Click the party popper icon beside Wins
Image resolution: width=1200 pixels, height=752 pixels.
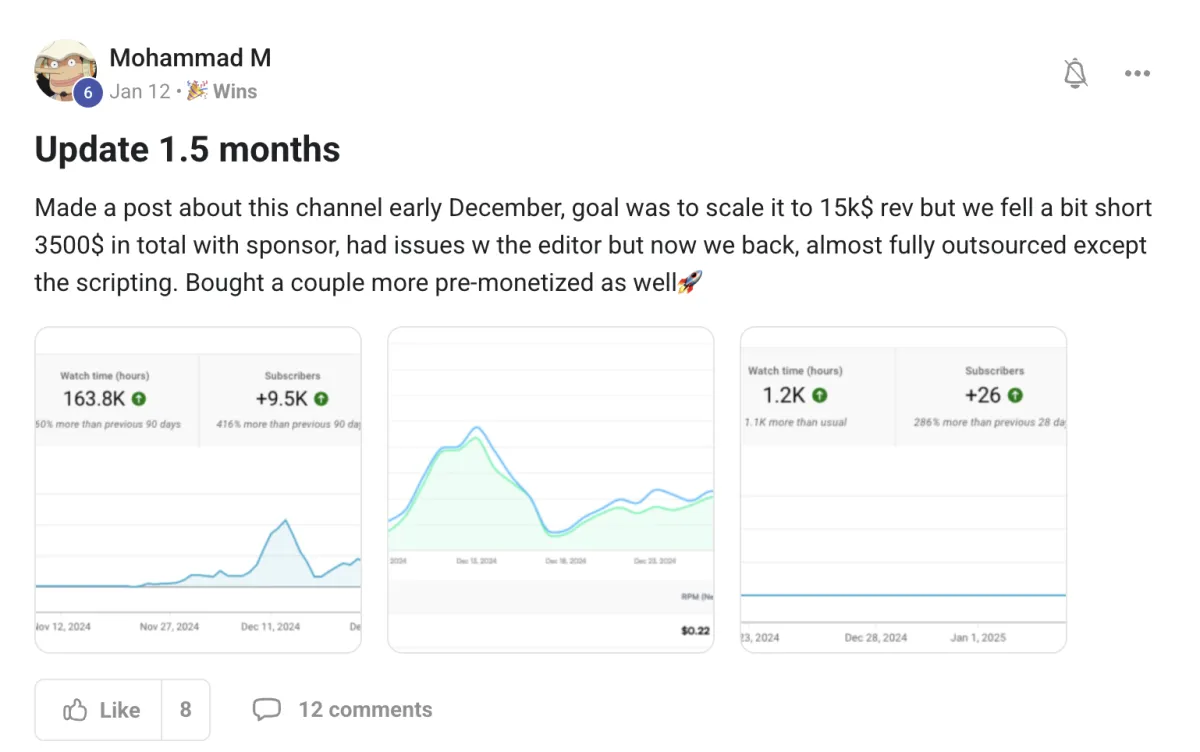click(197, 91)
